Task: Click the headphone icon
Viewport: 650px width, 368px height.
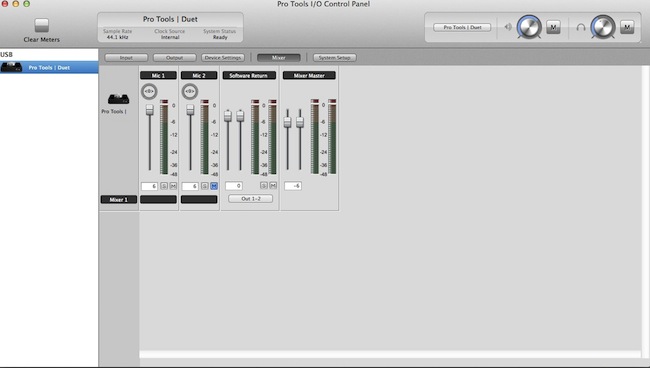Action: click(x=581, y=27)
